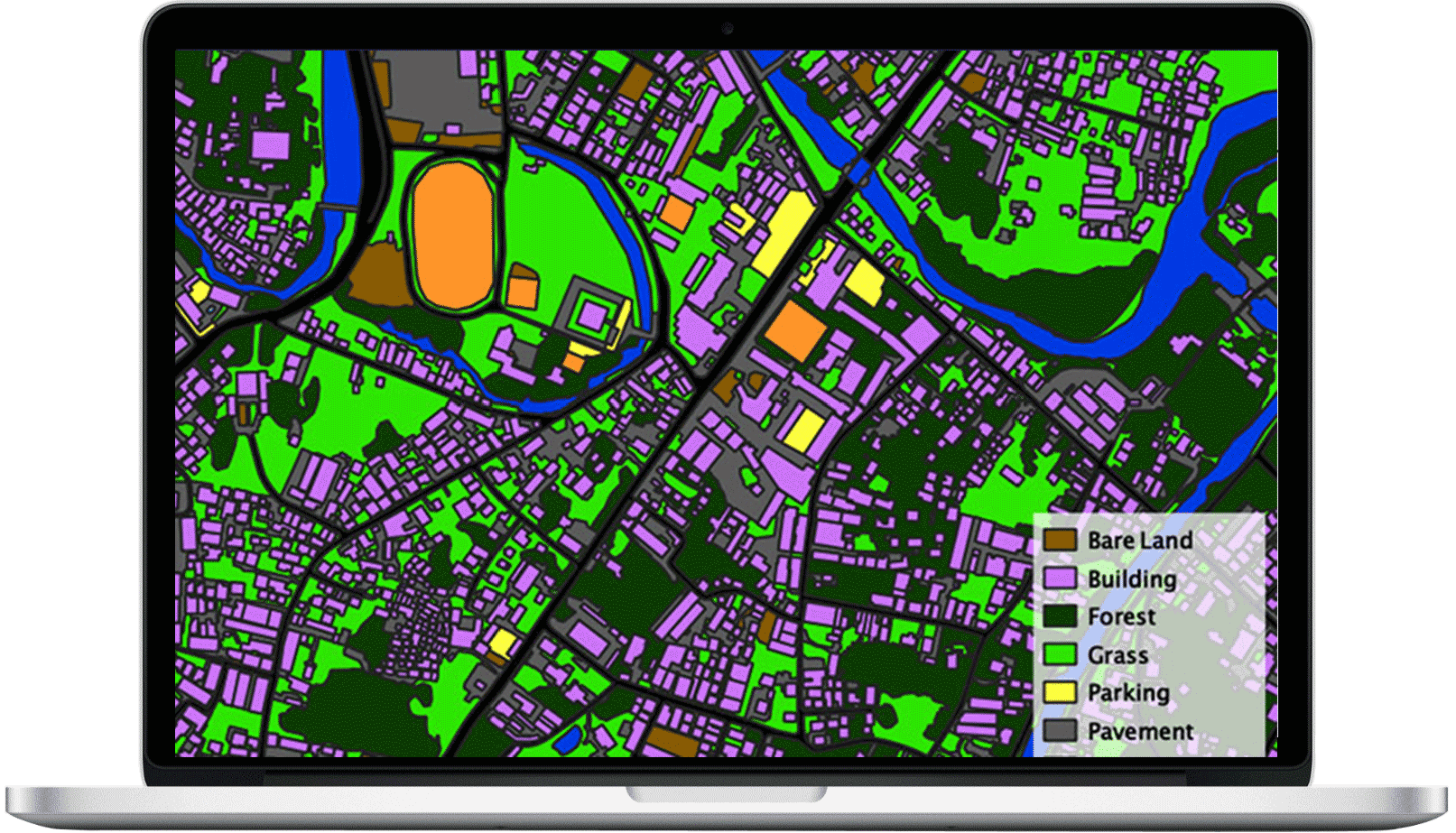Click the orange square right of diagonal road
This screenshot has width=1456, height=833.
794,331
